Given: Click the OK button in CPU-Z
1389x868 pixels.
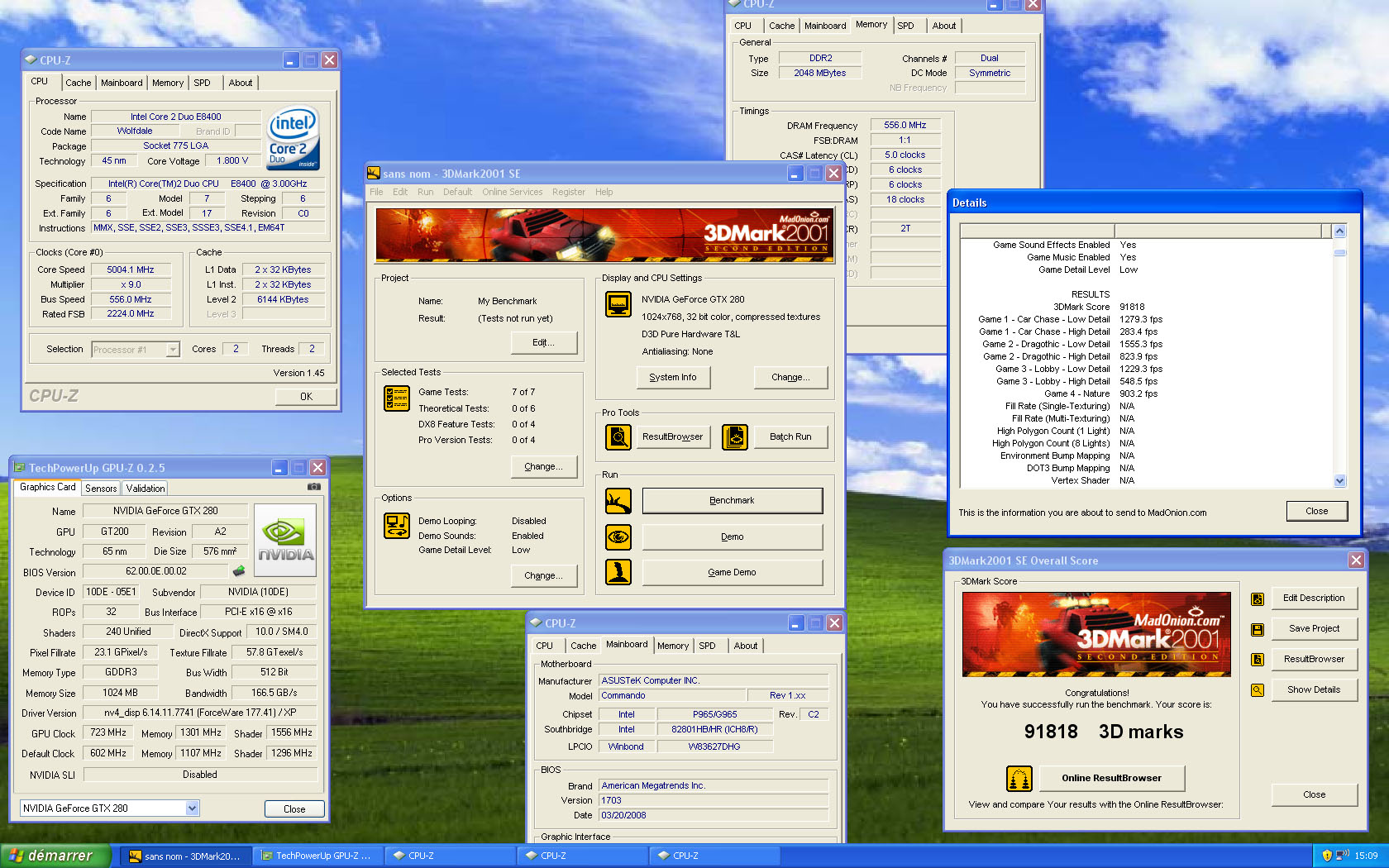Looking at the screenshot, I should [x=306, y=397].
